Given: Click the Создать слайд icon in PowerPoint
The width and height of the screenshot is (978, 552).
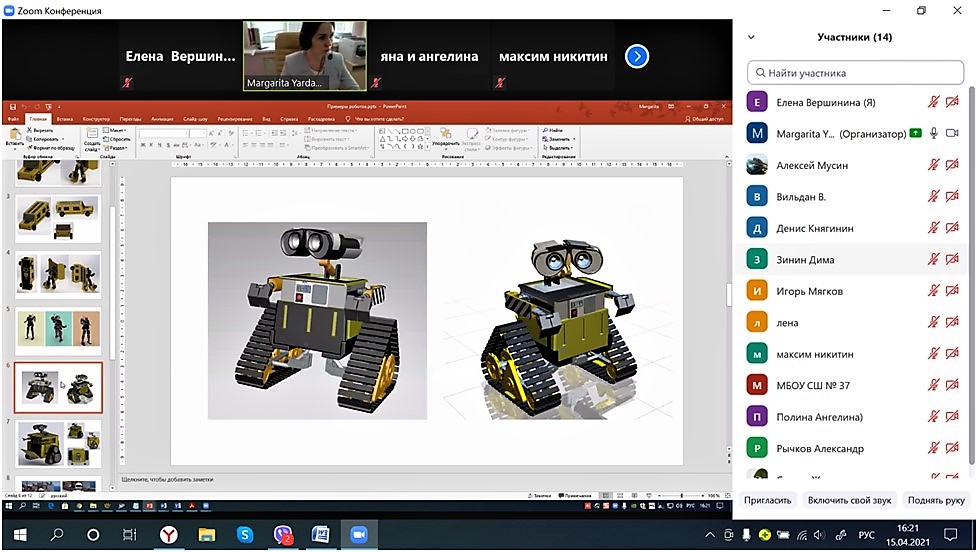Looking at the screenshot, I should tap(92, 136).
